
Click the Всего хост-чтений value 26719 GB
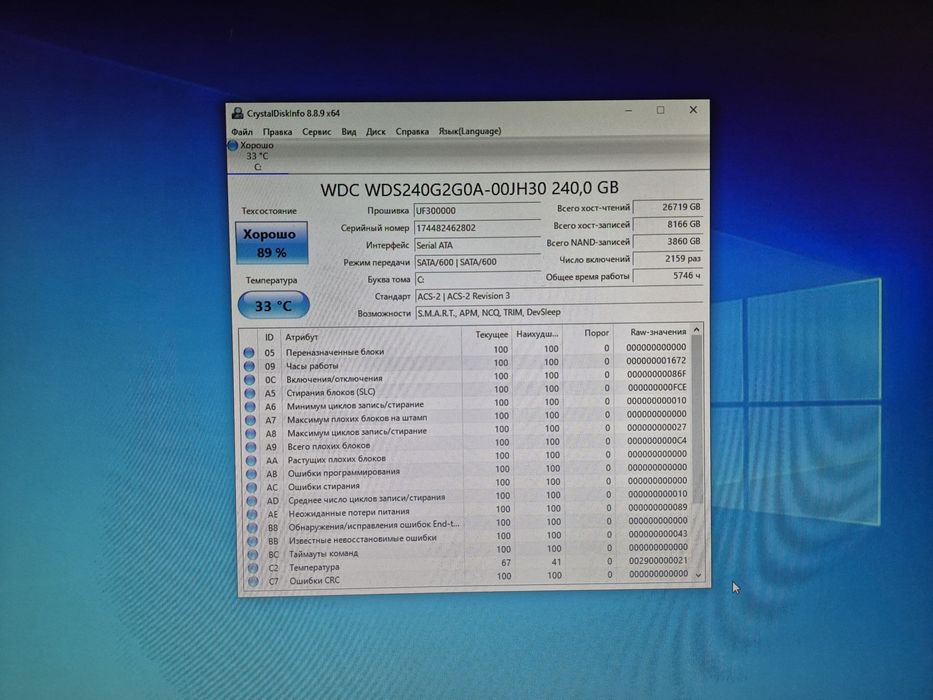668,207
